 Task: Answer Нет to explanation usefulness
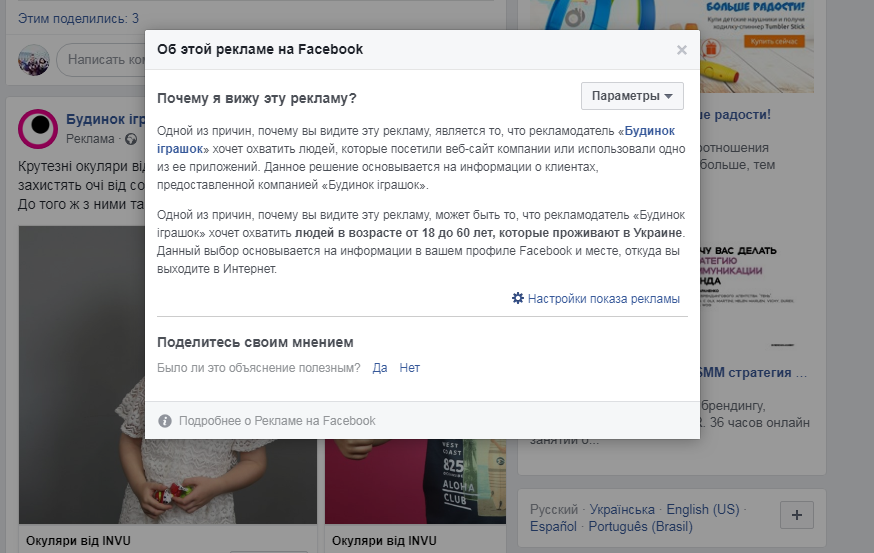[410, 368]
